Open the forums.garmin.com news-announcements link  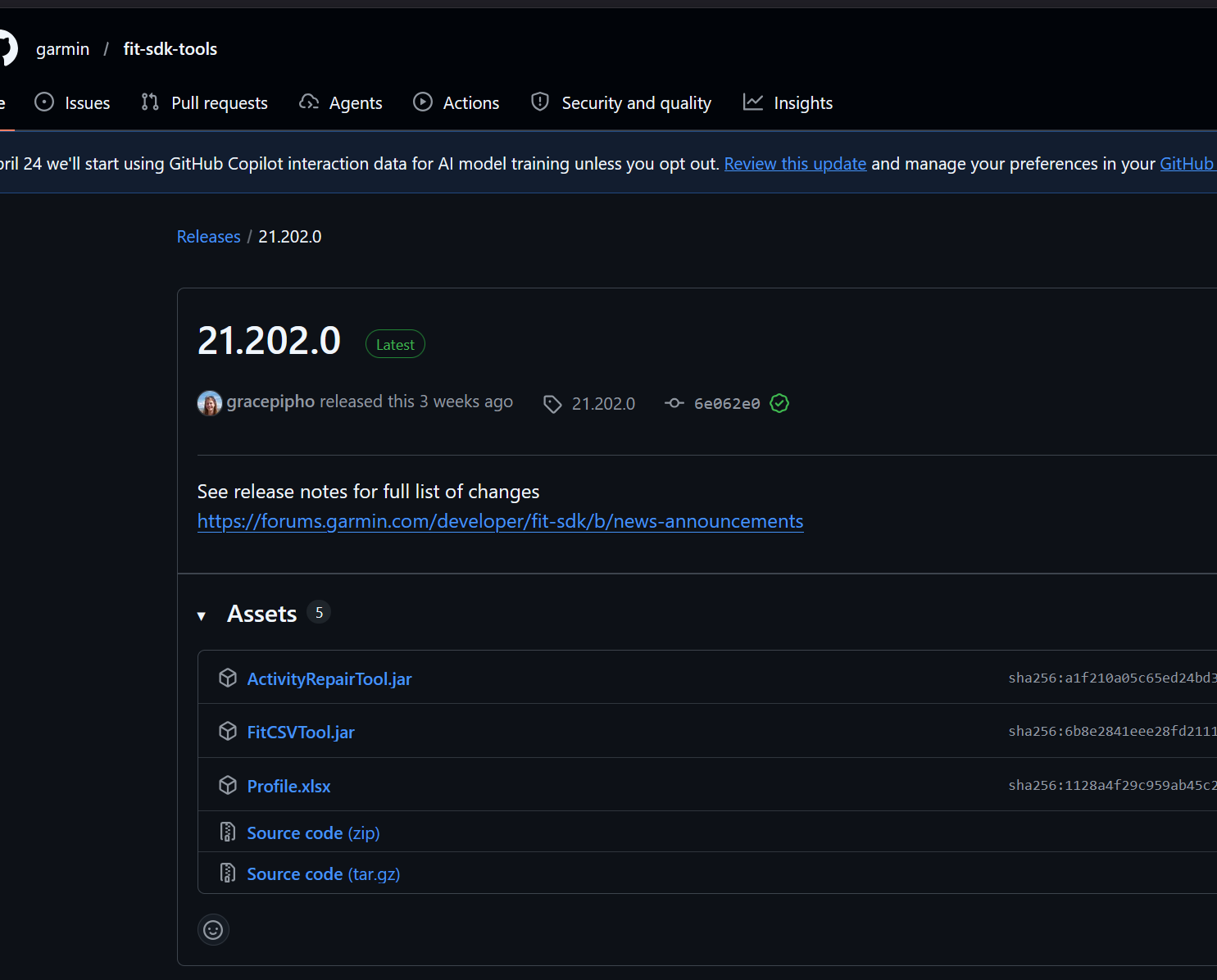501,522
